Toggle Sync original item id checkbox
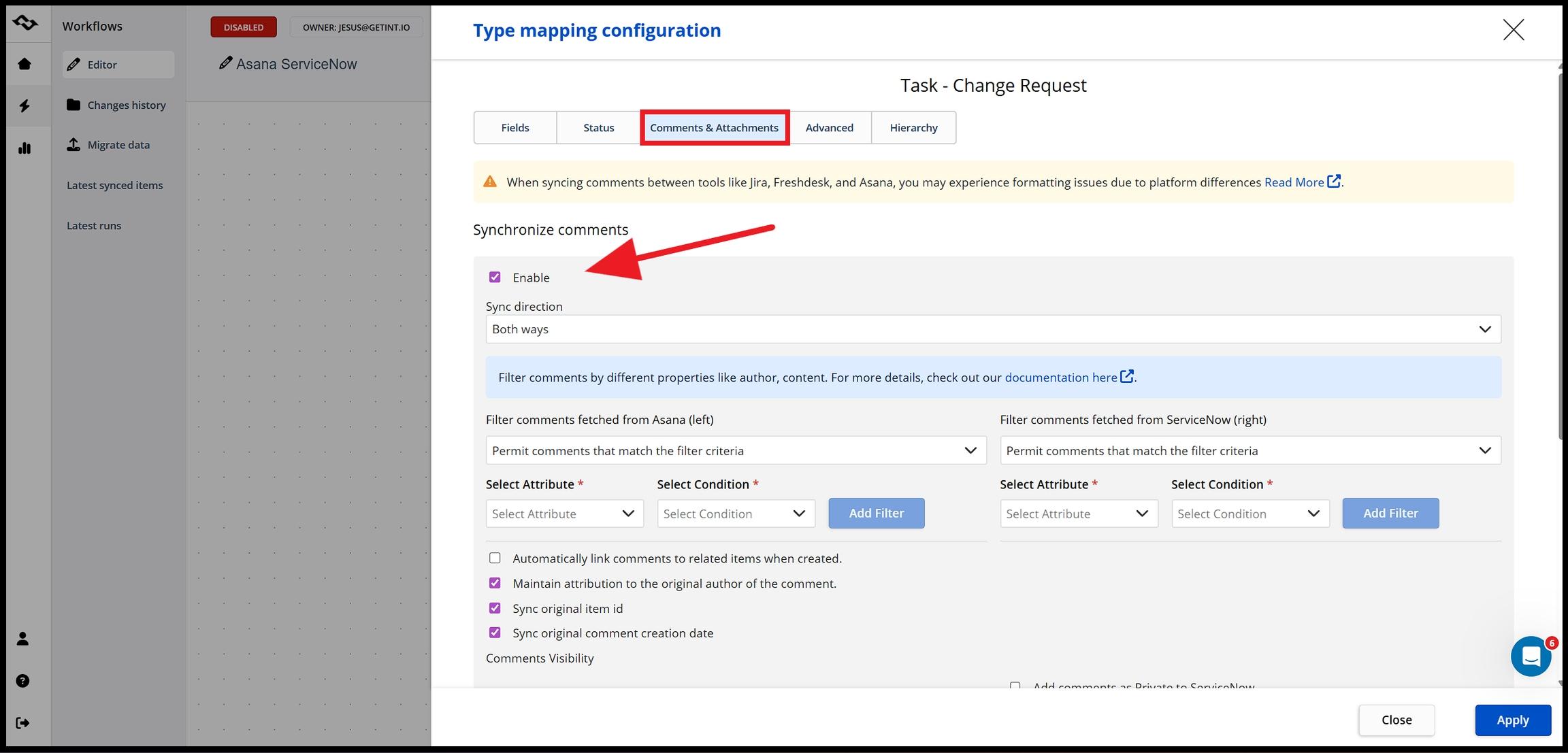The height and width of the screenshot is (753, 1568). tap(495, 608)
